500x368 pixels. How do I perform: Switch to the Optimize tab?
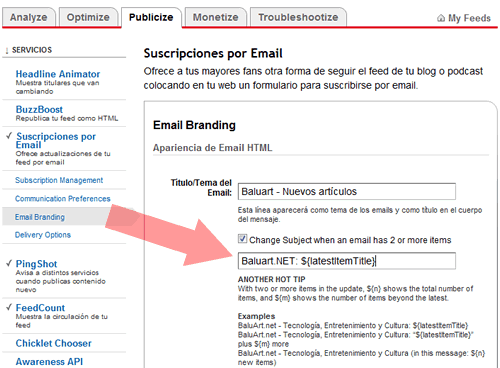(88, 17)
